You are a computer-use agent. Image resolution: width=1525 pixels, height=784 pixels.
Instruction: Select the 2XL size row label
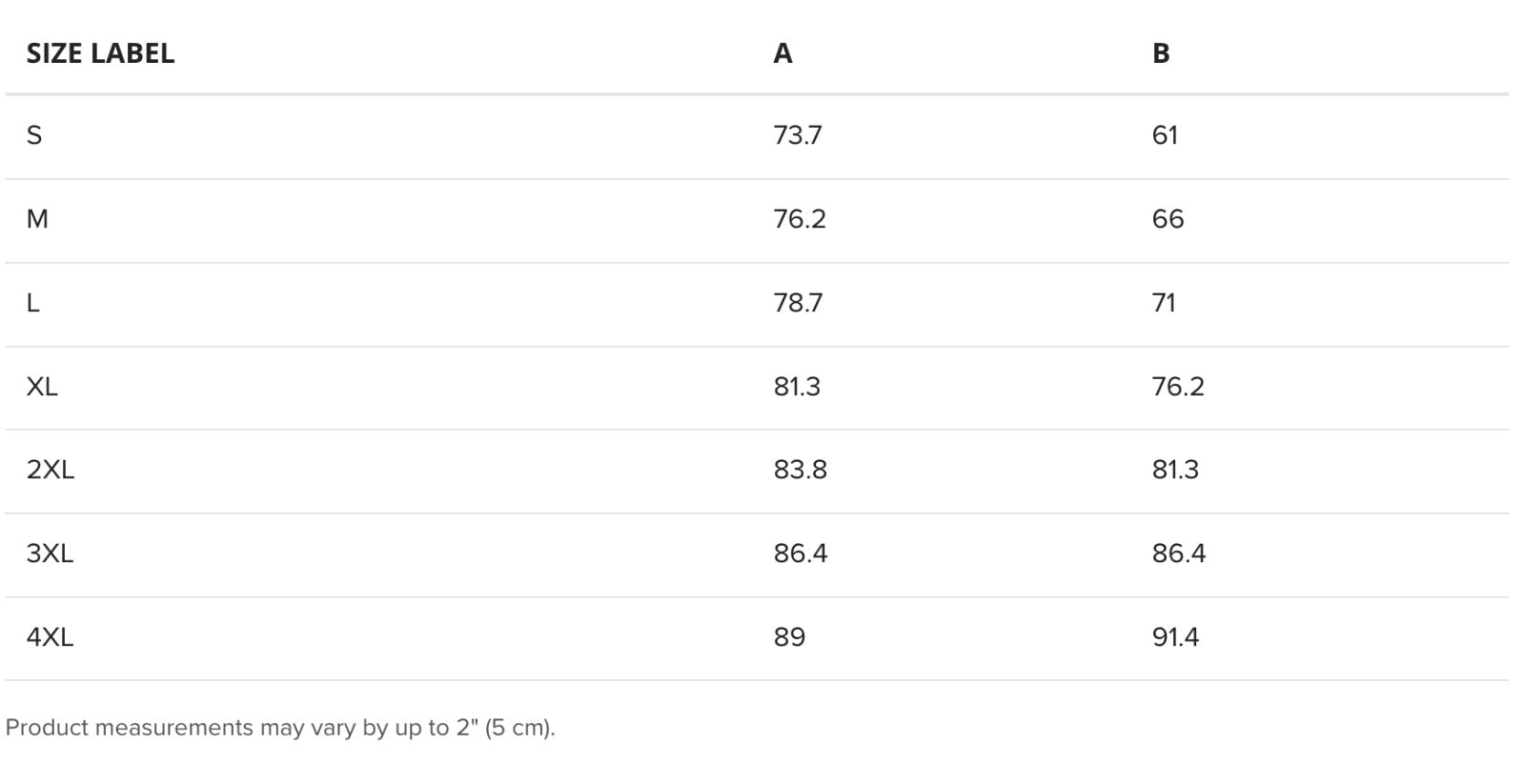click(50, 470)
